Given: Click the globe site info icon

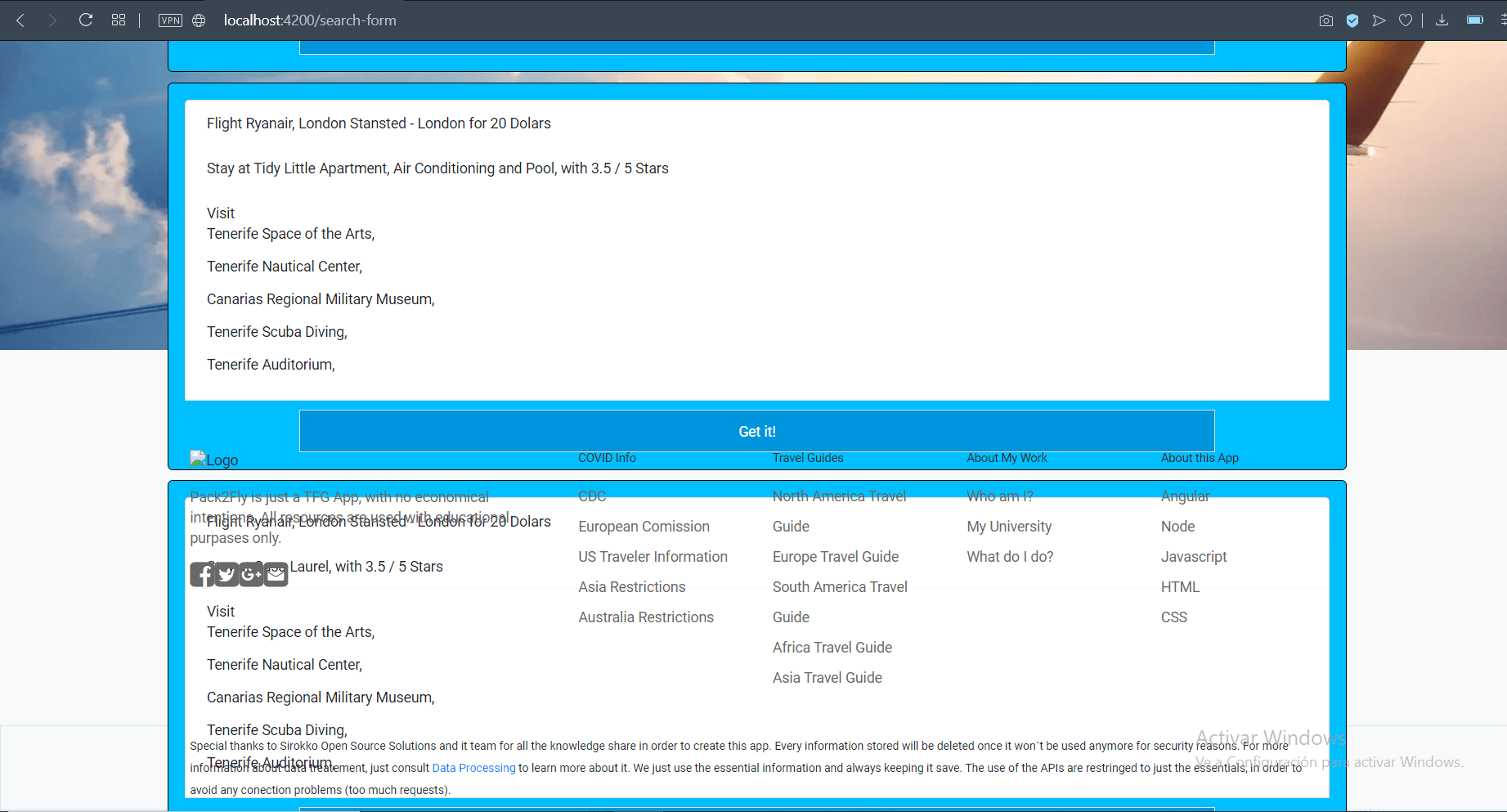Looking at the screenshot, I should (199, 20).
